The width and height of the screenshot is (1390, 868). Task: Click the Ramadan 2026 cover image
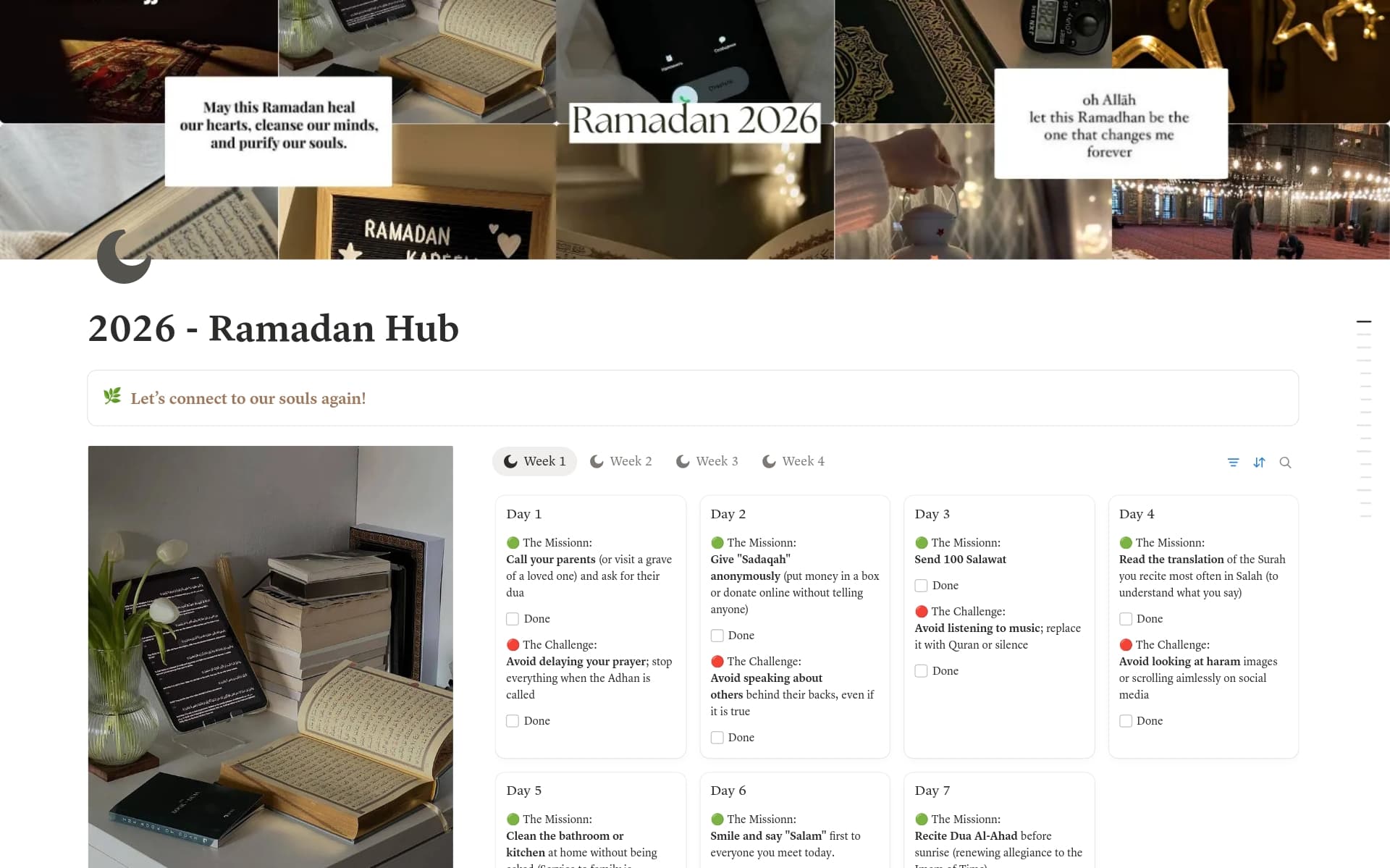(695, 130)
